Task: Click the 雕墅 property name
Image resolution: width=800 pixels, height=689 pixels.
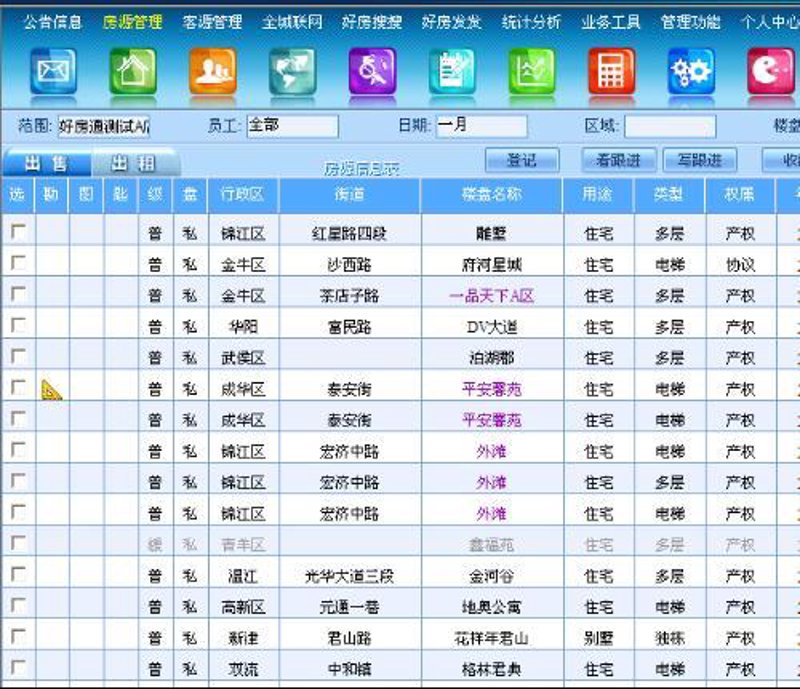Action: pyautogui.click(x=491, y=234)
